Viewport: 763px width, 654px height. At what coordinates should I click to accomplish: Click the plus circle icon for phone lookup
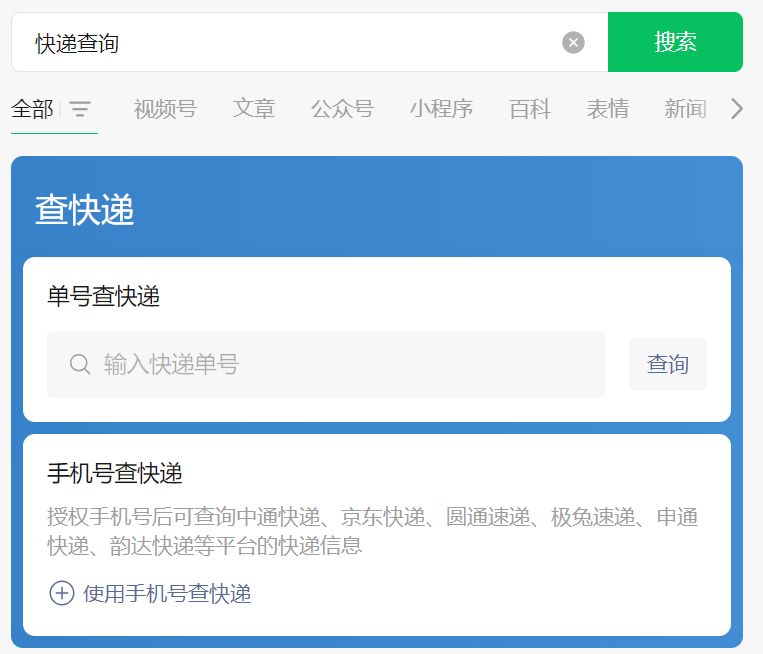(x=62, y=594)
